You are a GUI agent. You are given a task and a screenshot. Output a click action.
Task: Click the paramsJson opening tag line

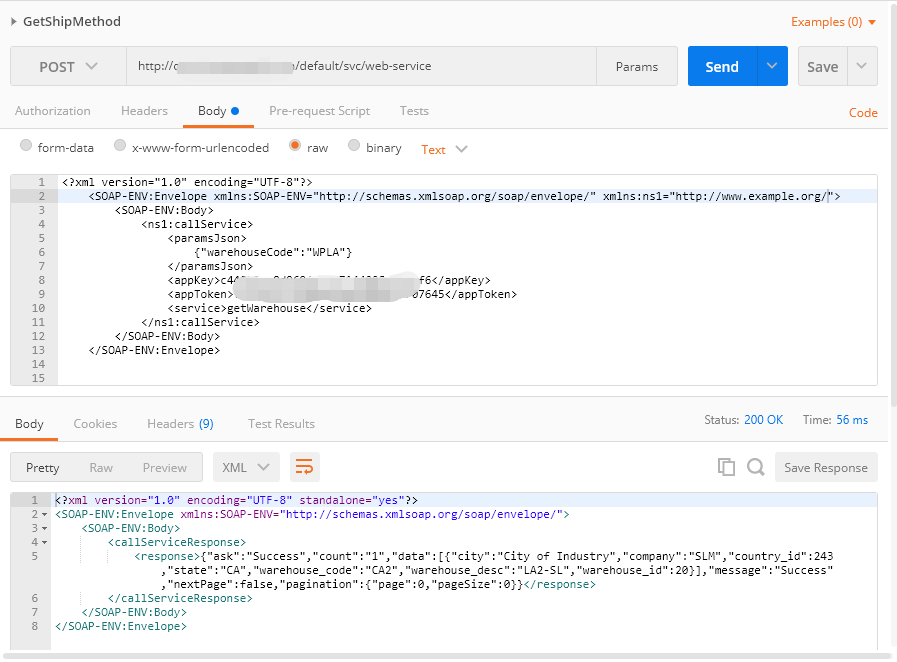coord(207,238)
